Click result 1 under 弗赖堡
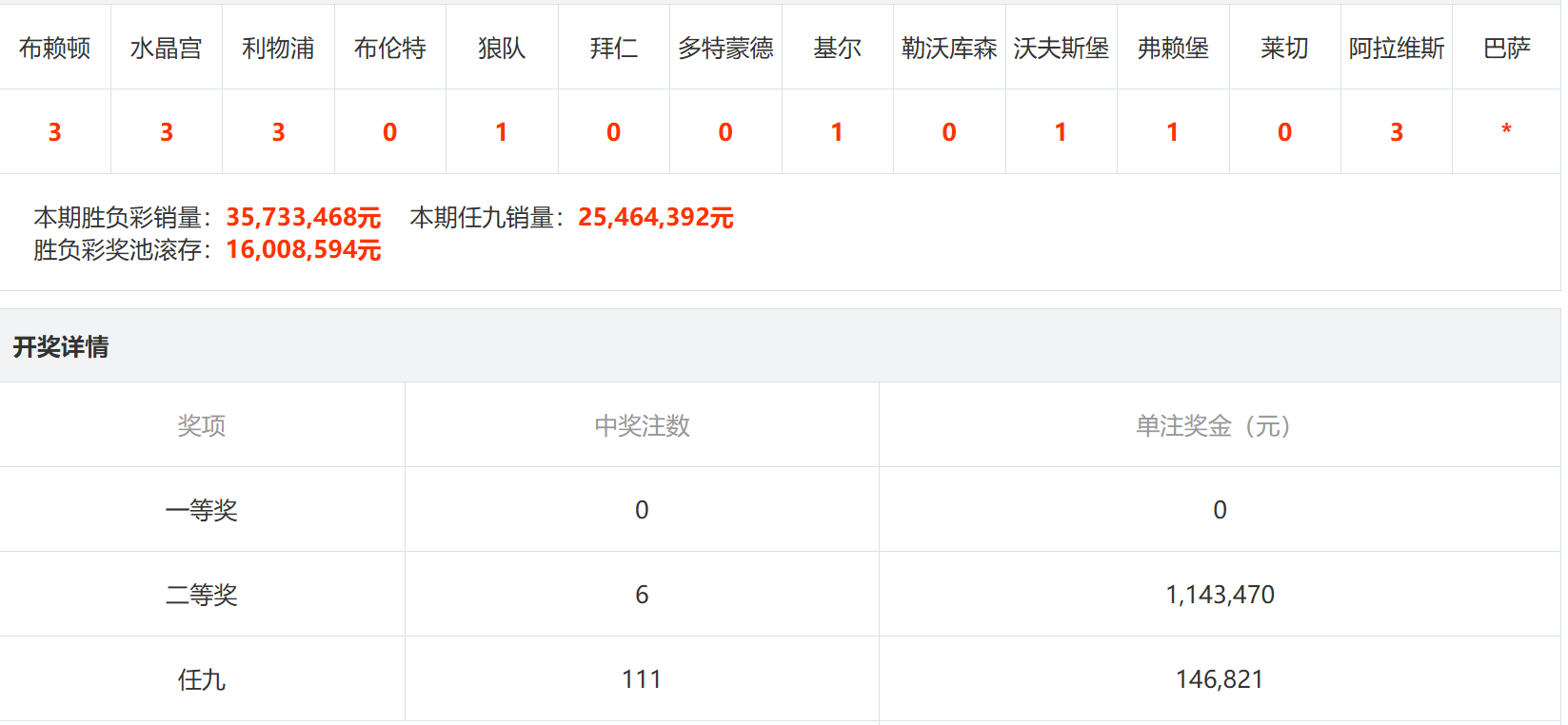1568x725 pixels. click(1173, 132)
